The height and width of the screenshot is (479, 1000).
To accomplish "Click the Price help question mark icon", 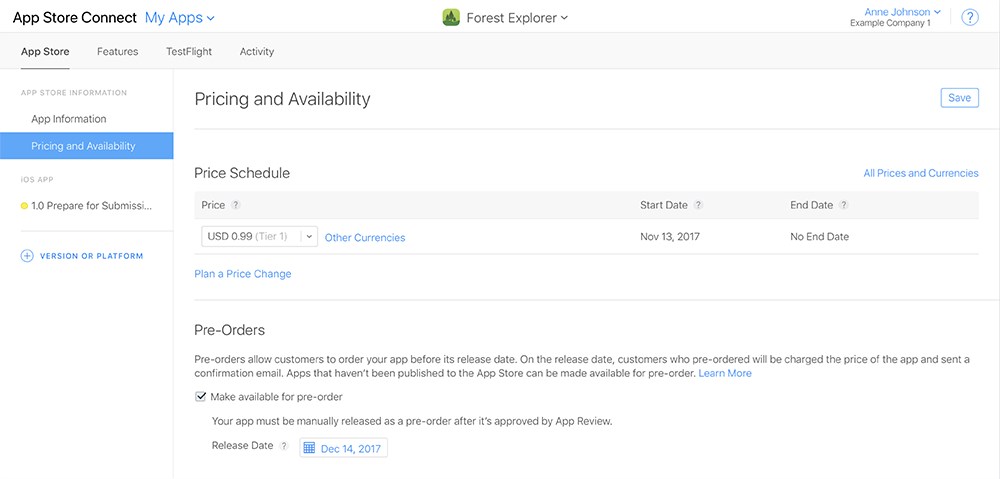I will pyautogui.click(x=235, y=205).
